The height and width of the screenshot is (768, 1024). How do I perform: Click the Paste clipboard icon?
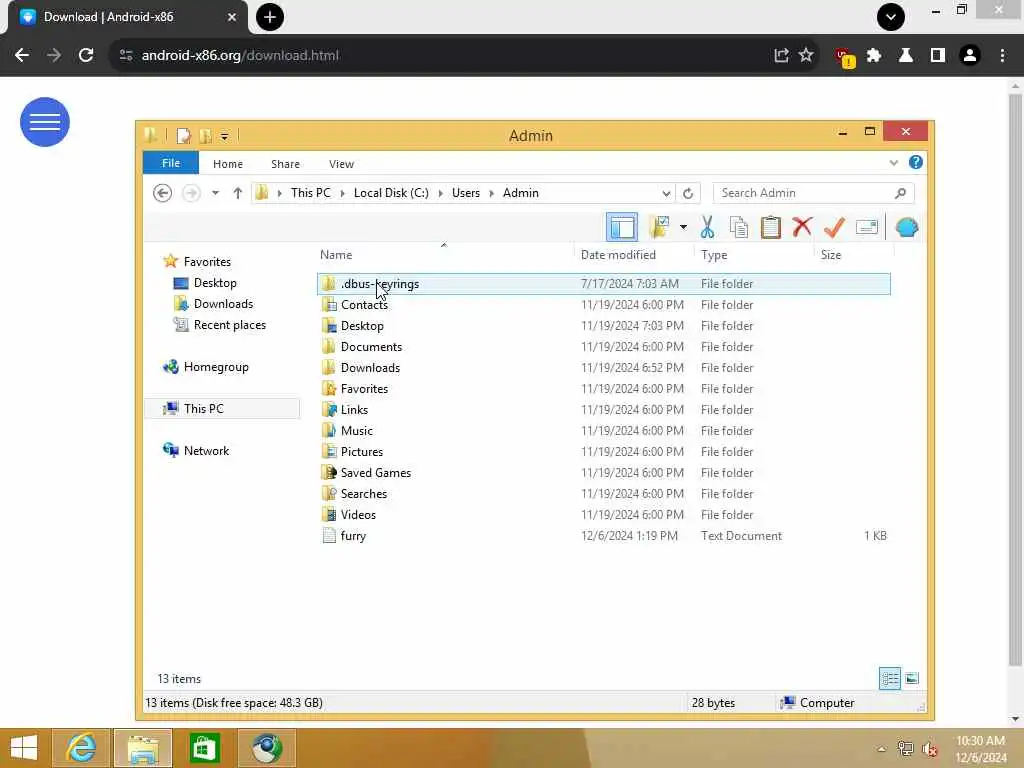point(771,227)
